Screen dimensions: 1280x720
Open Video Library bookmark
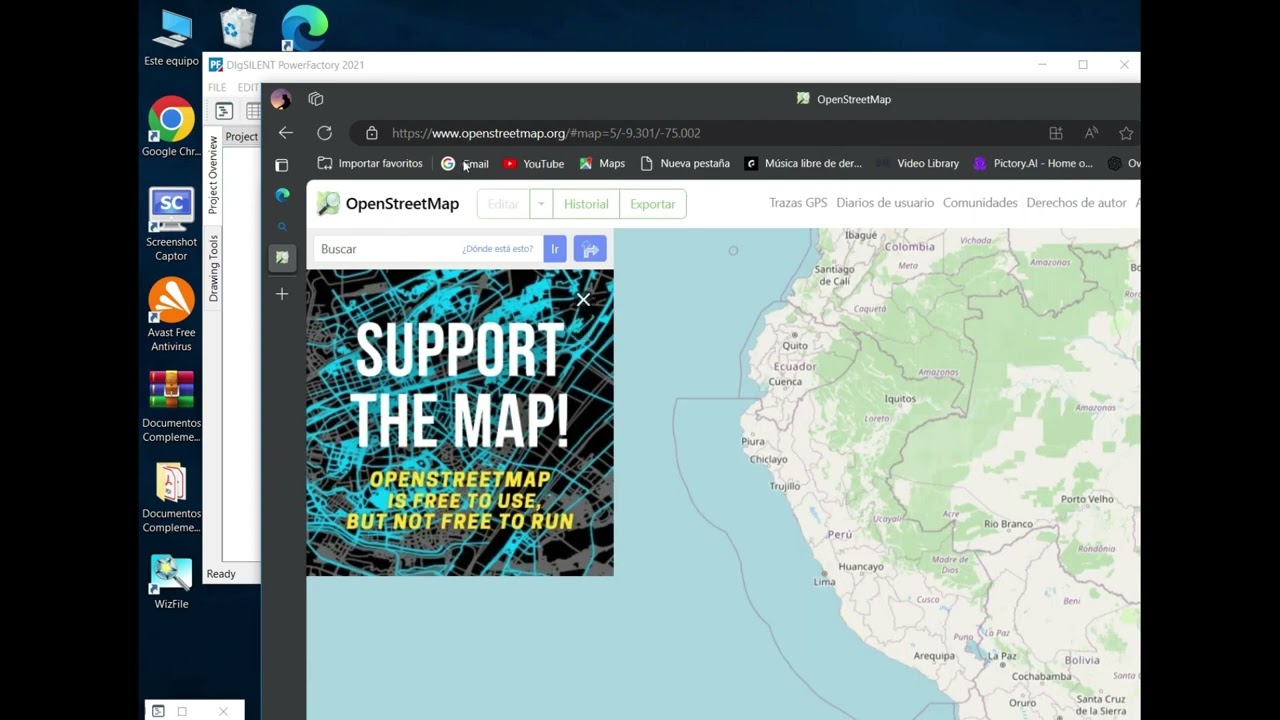click(917, 163)
